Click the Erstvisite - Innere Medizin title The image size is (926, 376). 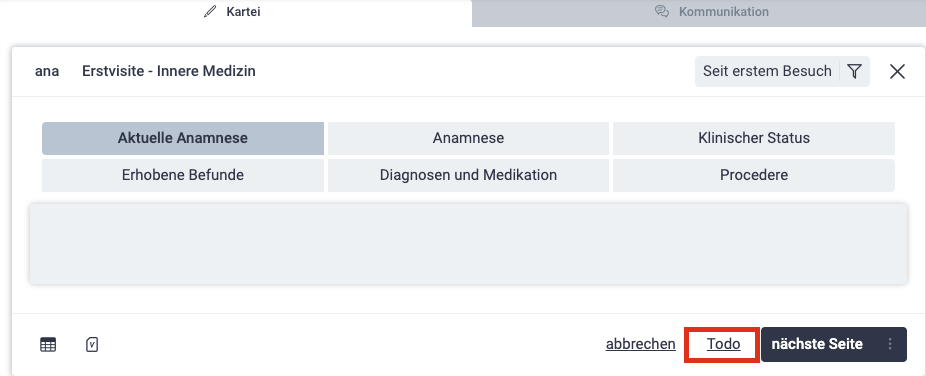click(x=169, y=71)
